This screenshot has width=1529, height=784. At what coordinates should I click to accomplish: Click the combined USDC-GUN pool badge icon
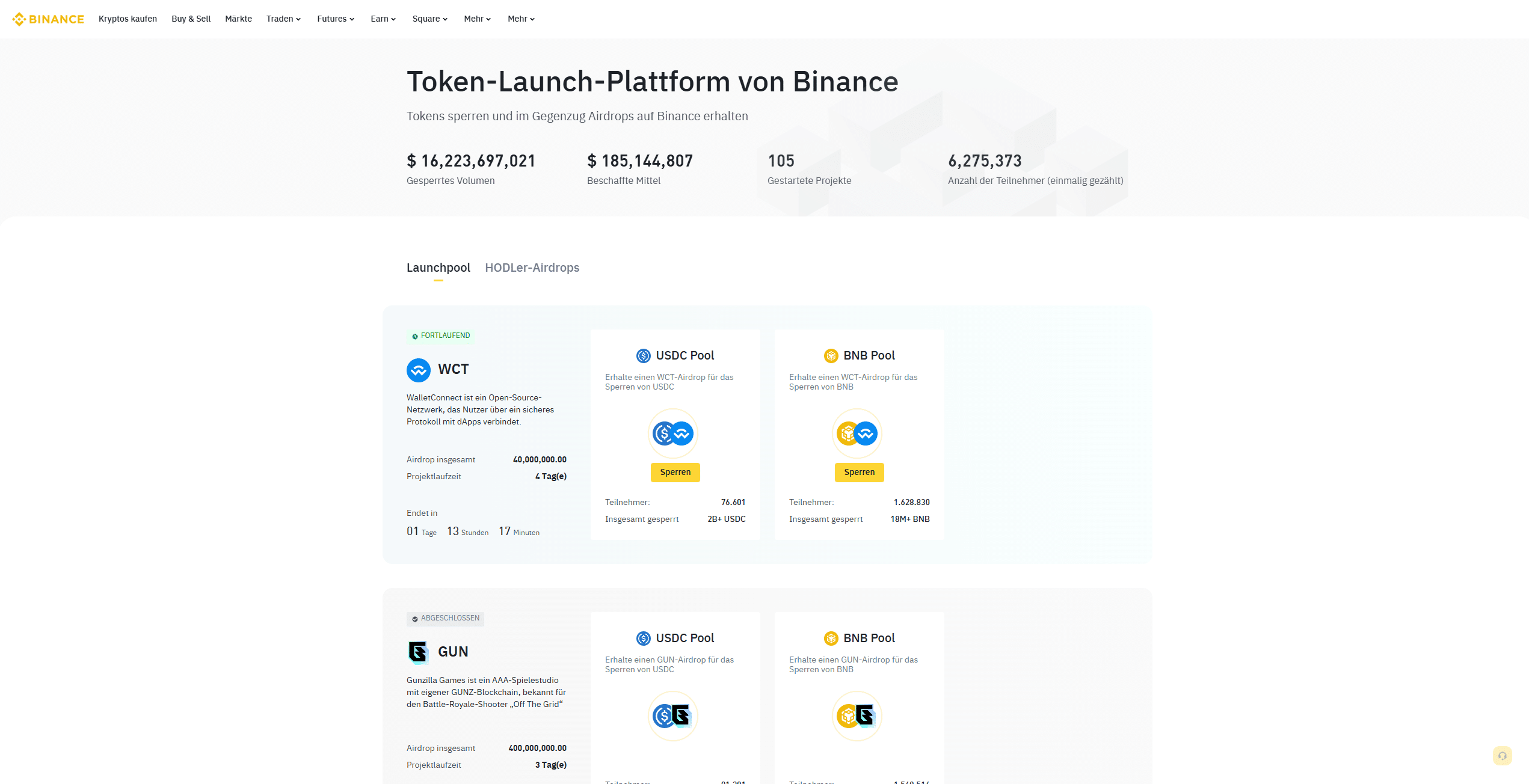pyautogui.click(x=674, y=715)
